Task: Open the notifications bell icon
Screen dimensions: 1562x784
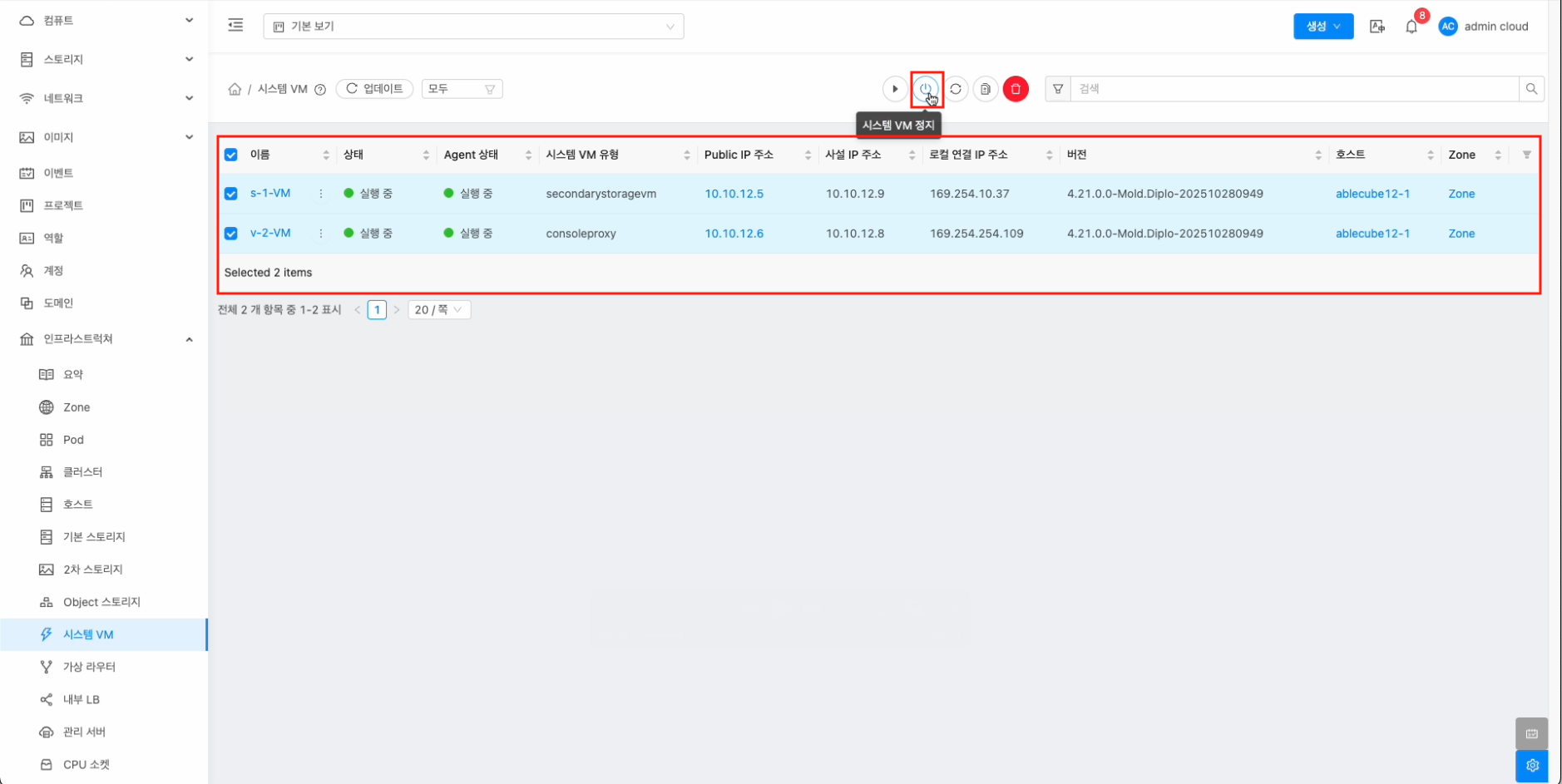Action: (x=1411, y=27)
